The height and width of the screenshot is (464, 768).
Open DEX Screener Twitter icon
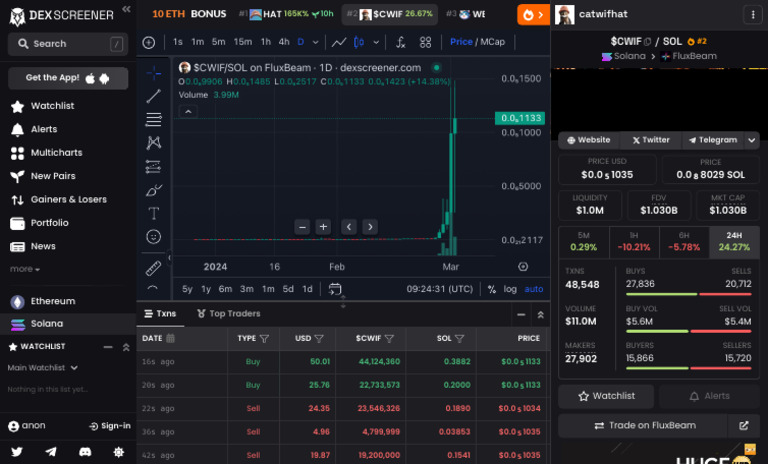pyautogui.click(x=17, y=452)
